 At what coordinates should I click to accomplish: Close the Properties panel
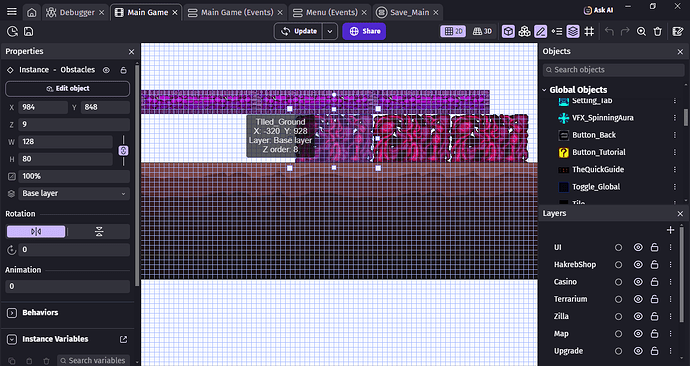click(131, 52)
